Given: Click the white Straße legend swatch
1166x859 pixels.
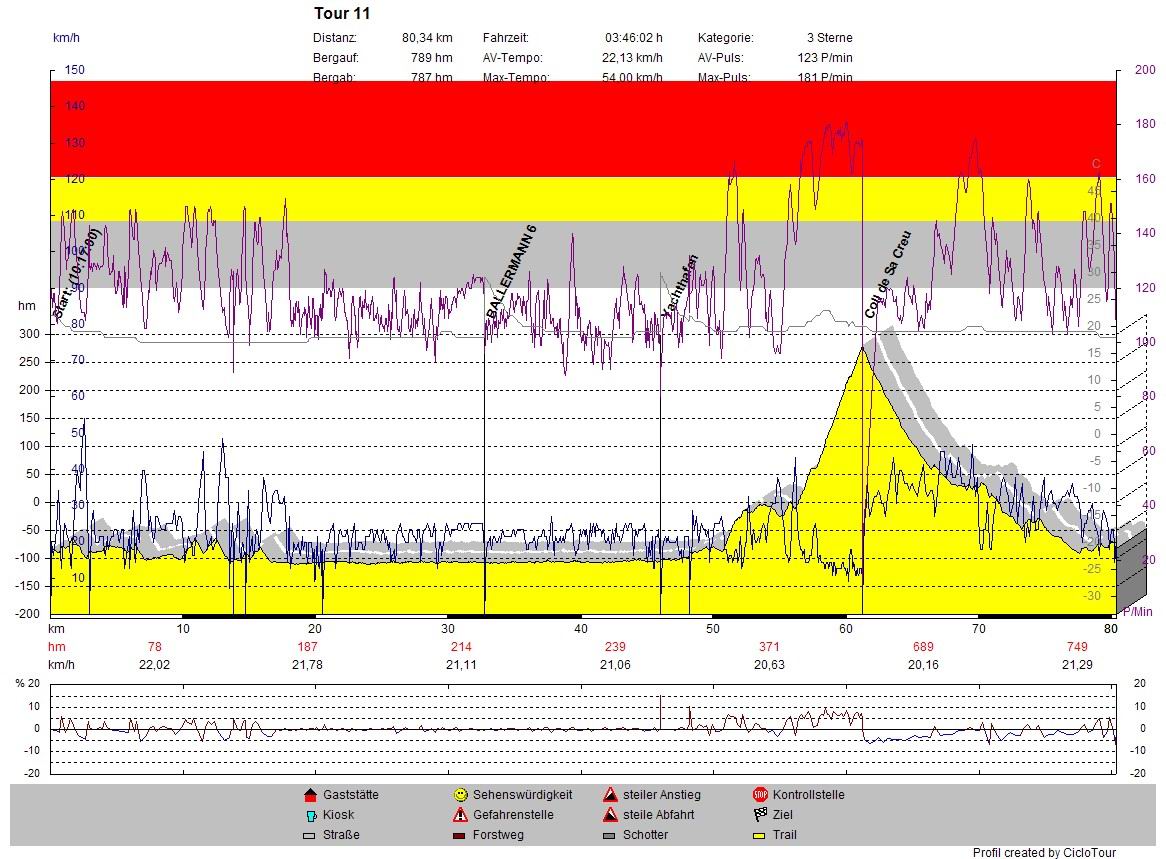Looking at the screenshot, I should 309,835.
